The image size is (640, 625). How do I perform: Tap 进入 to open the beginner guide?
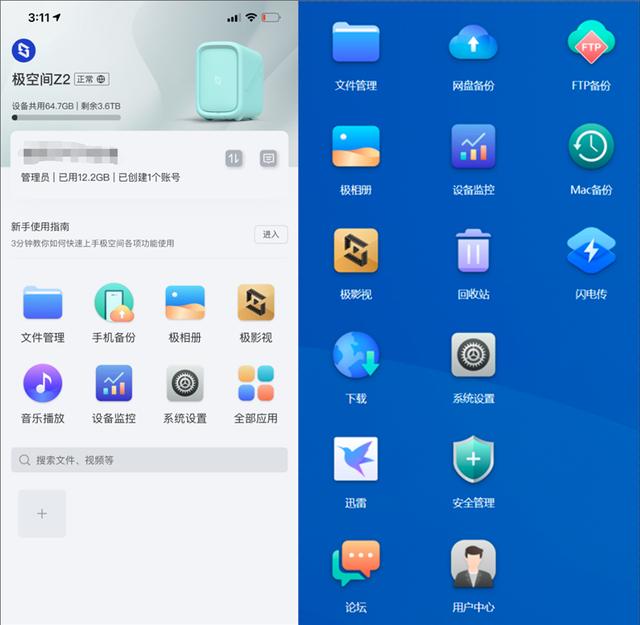click(271, 234)
